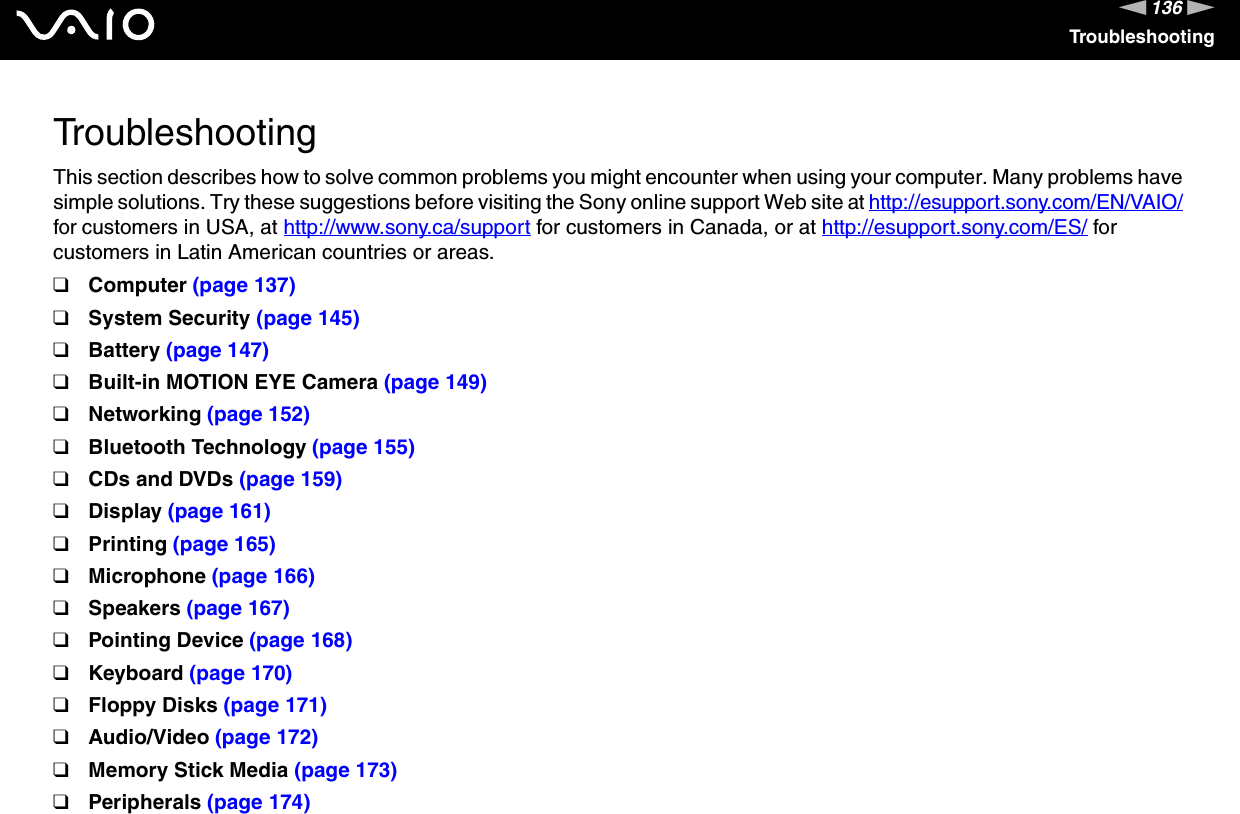
Task: Jump to System Security on page 145
Action: click(308, 318)
